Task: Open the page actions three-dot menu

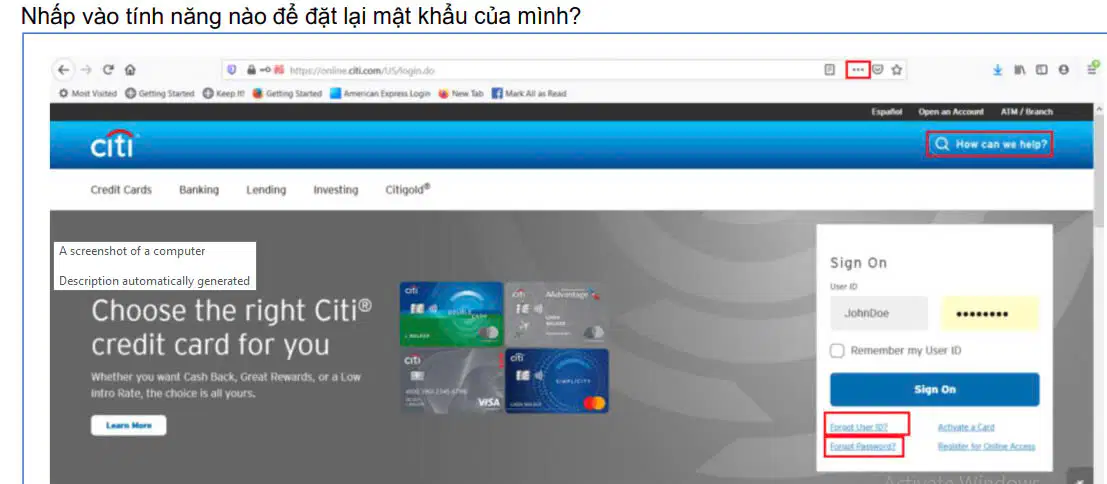Action: (858, 70)
